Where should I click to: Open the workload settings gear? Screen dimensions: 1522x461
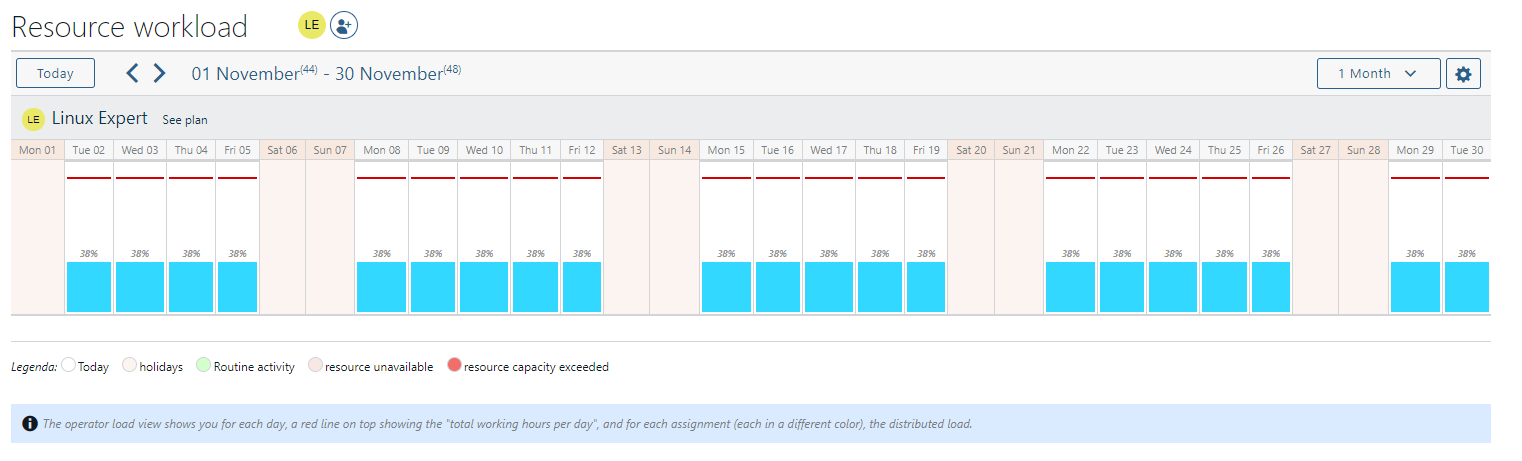(x=1463, y=74)
